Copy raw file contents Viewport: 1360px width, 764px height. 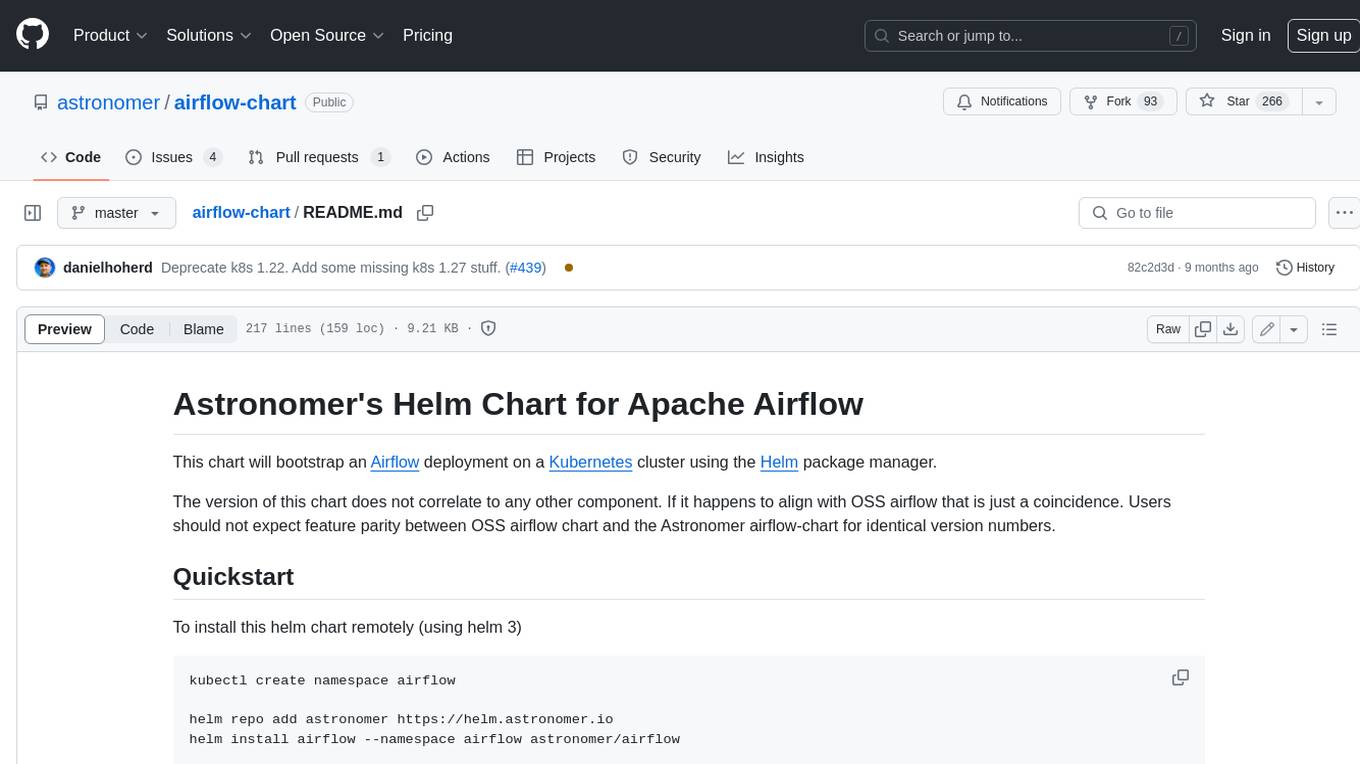coord(1203,329)
